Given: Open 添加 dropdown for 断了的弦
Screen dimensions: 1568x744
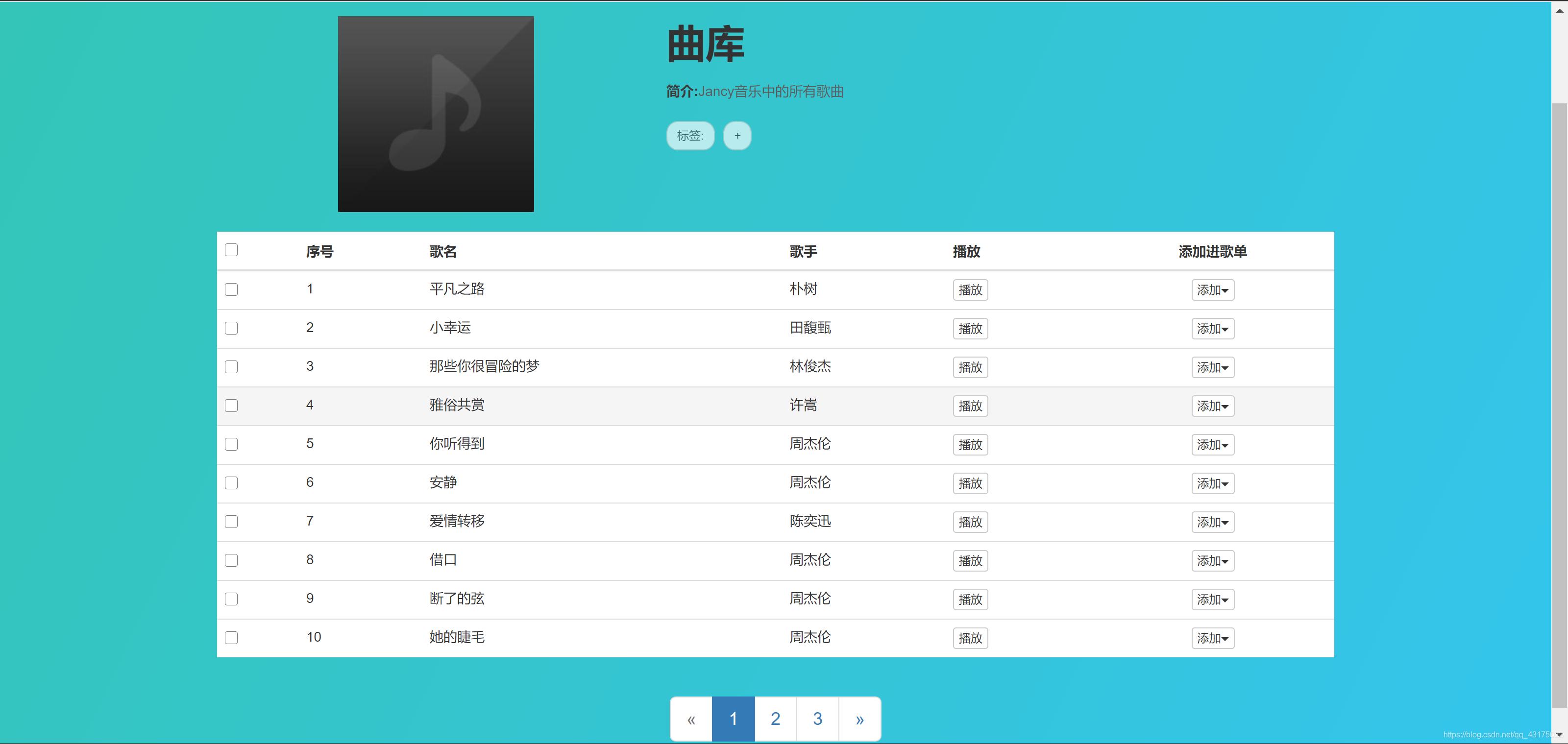Looking at the screenshot, I should (1213, 599).
